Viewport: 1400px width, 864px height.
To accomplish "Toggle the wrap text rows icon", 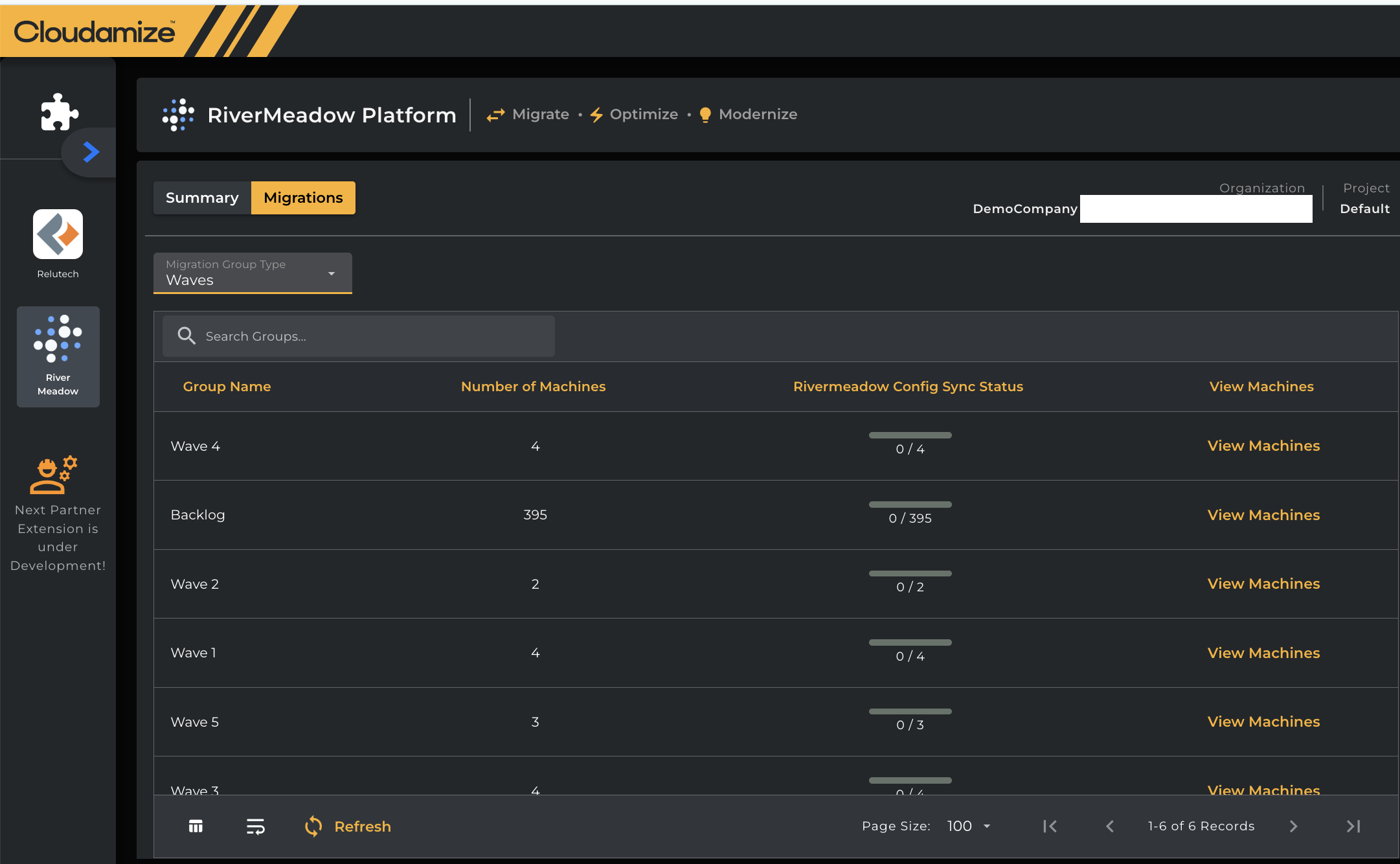I will 255,826.
